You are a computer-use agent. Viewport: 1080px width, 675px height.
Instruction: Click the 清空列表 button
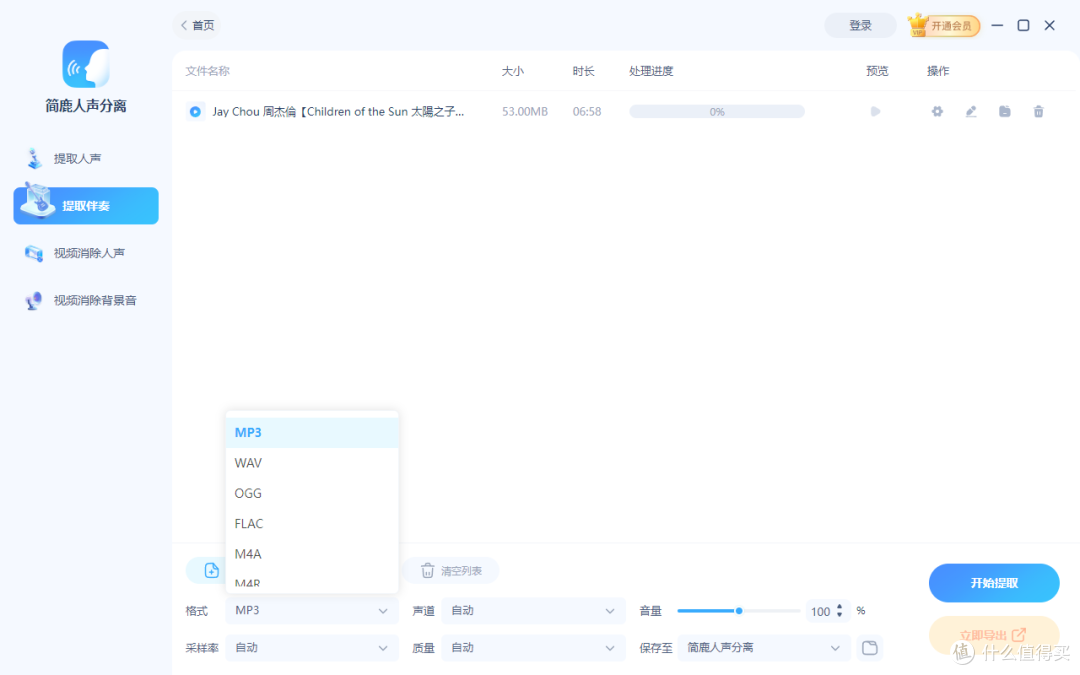coord(451,571)
